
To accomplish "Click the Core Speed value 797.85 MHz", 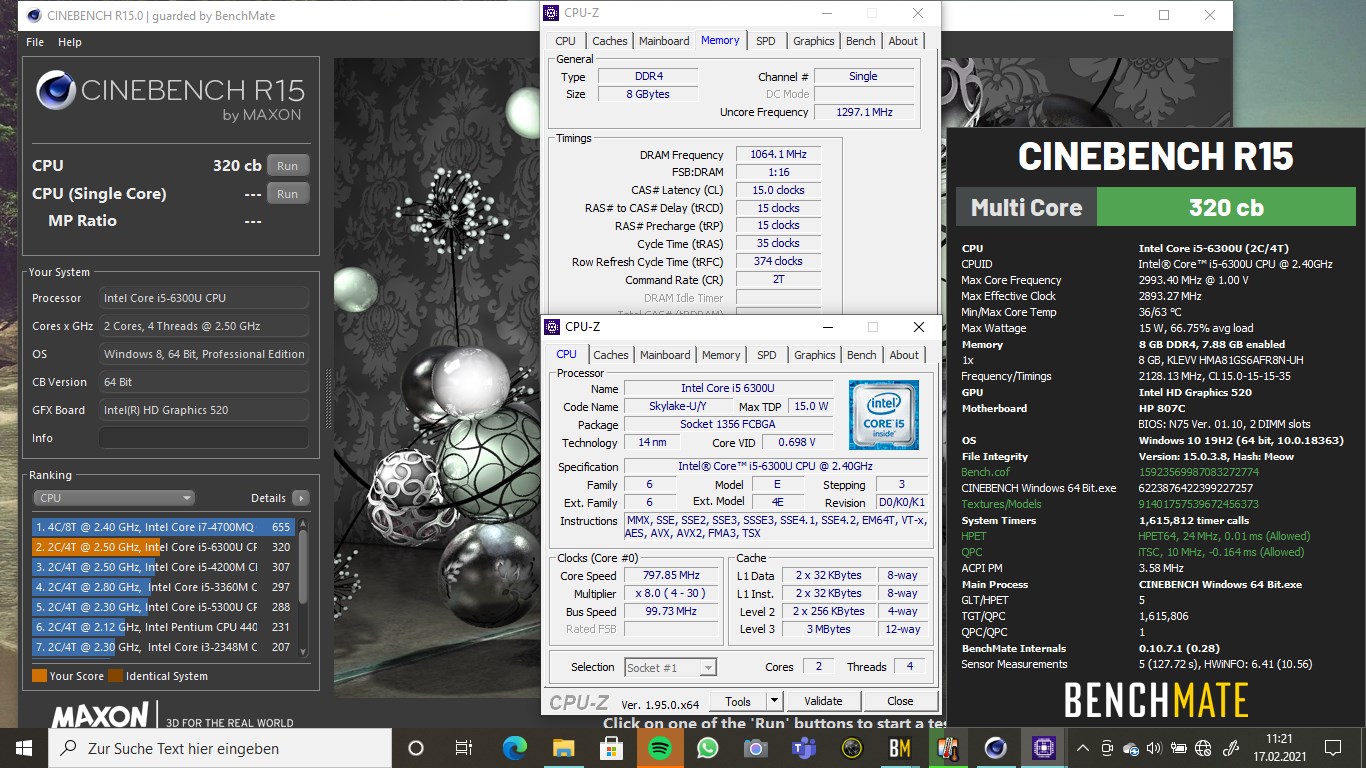I will coord(672,576).
